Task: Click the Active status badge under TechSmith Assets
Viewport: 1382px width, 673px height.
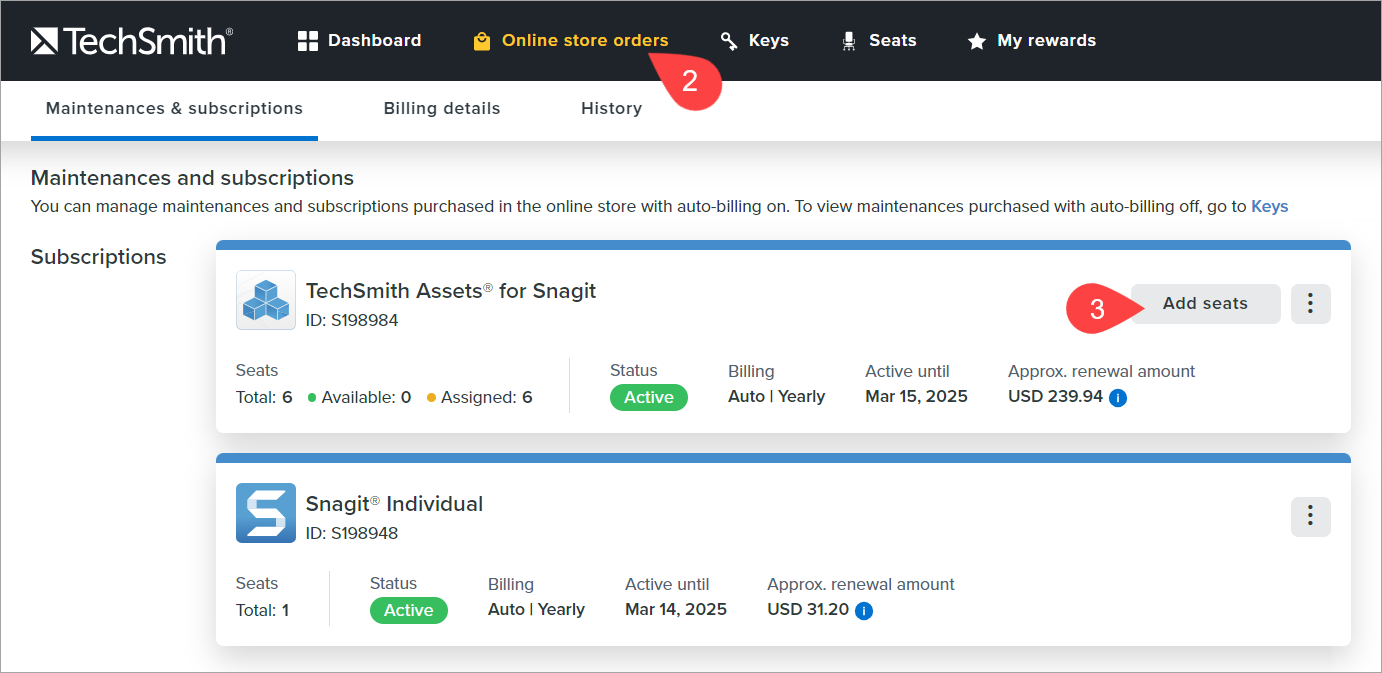Action: 648,397
